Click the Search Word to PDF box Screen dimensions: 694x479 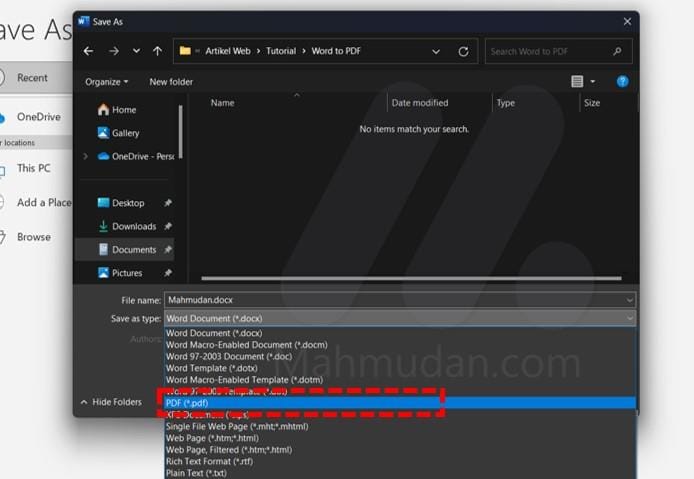point(550,51)
